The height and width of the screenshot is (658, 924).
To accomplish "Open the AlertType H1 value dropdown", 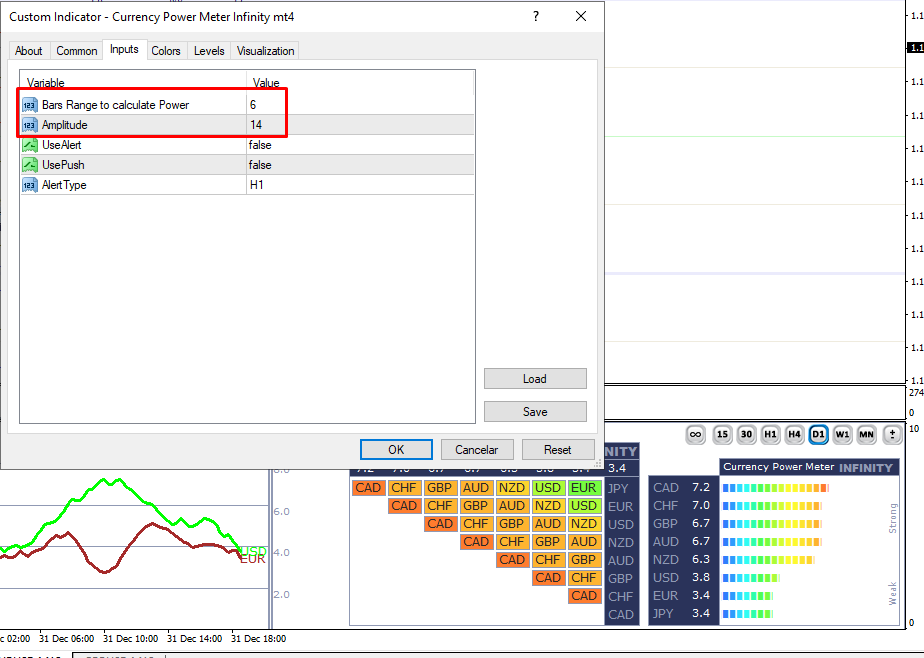I will click(x=360, y=185).
